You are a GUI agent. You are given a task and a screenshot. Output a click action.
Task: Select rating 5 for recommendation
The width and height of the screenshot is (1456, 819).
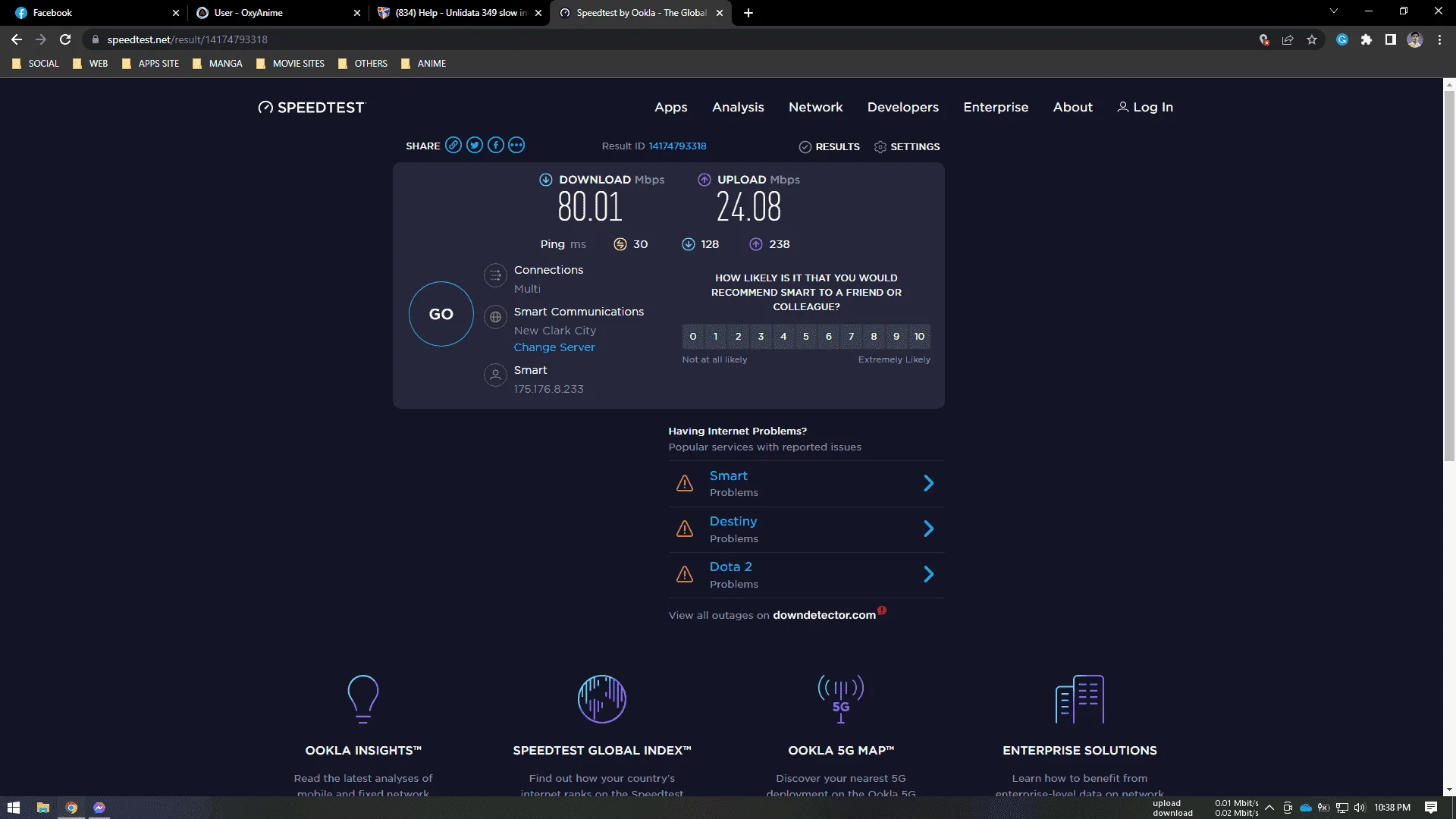tap(806, 337)
